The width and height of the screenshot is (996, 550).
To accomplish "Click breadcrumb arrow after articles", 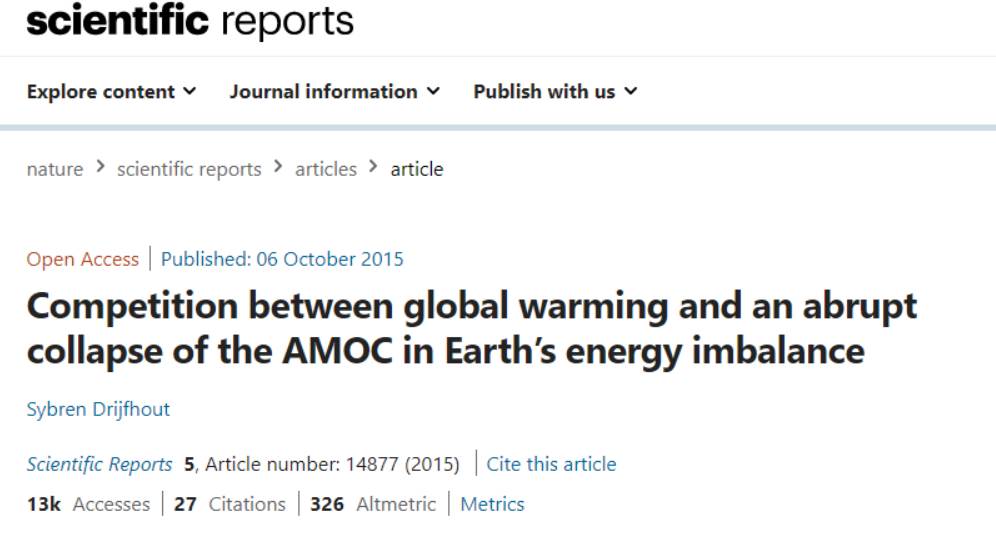I will pyautogui.click(x=374, y=167).
